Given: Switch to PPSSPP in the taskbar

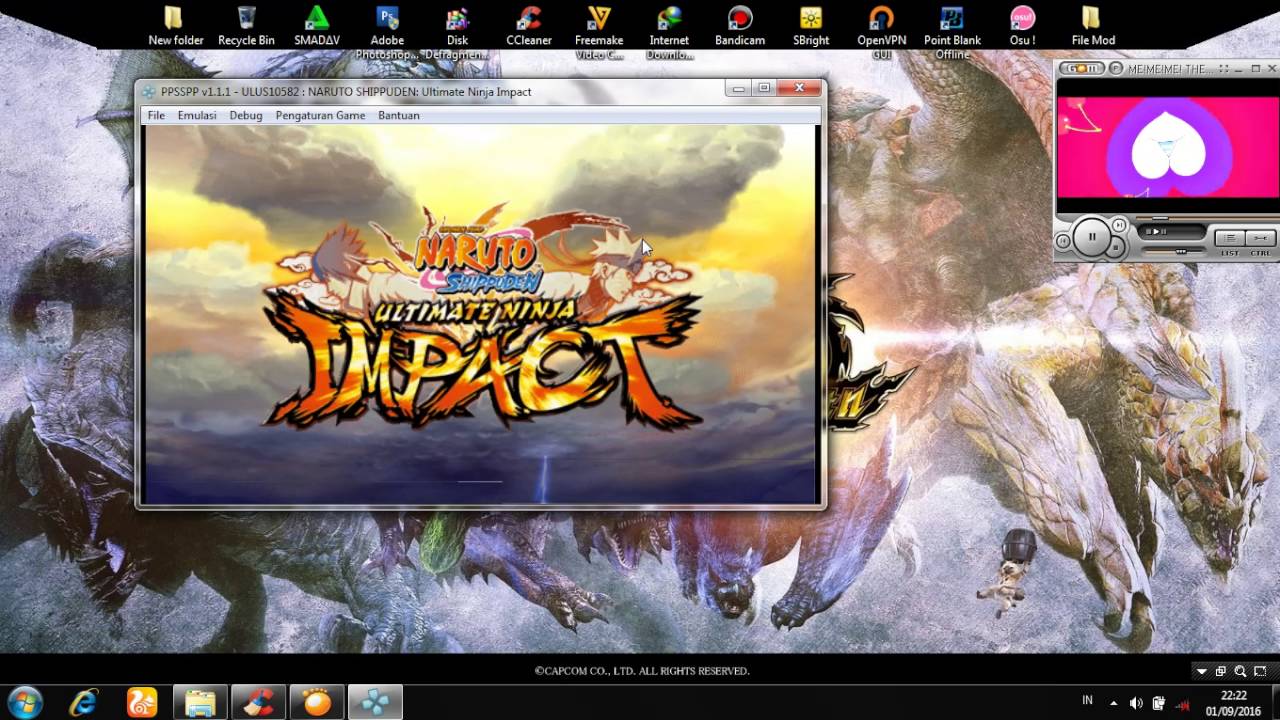Looking at the screenshot, I should pyautogui.click(x=375, y=702).
